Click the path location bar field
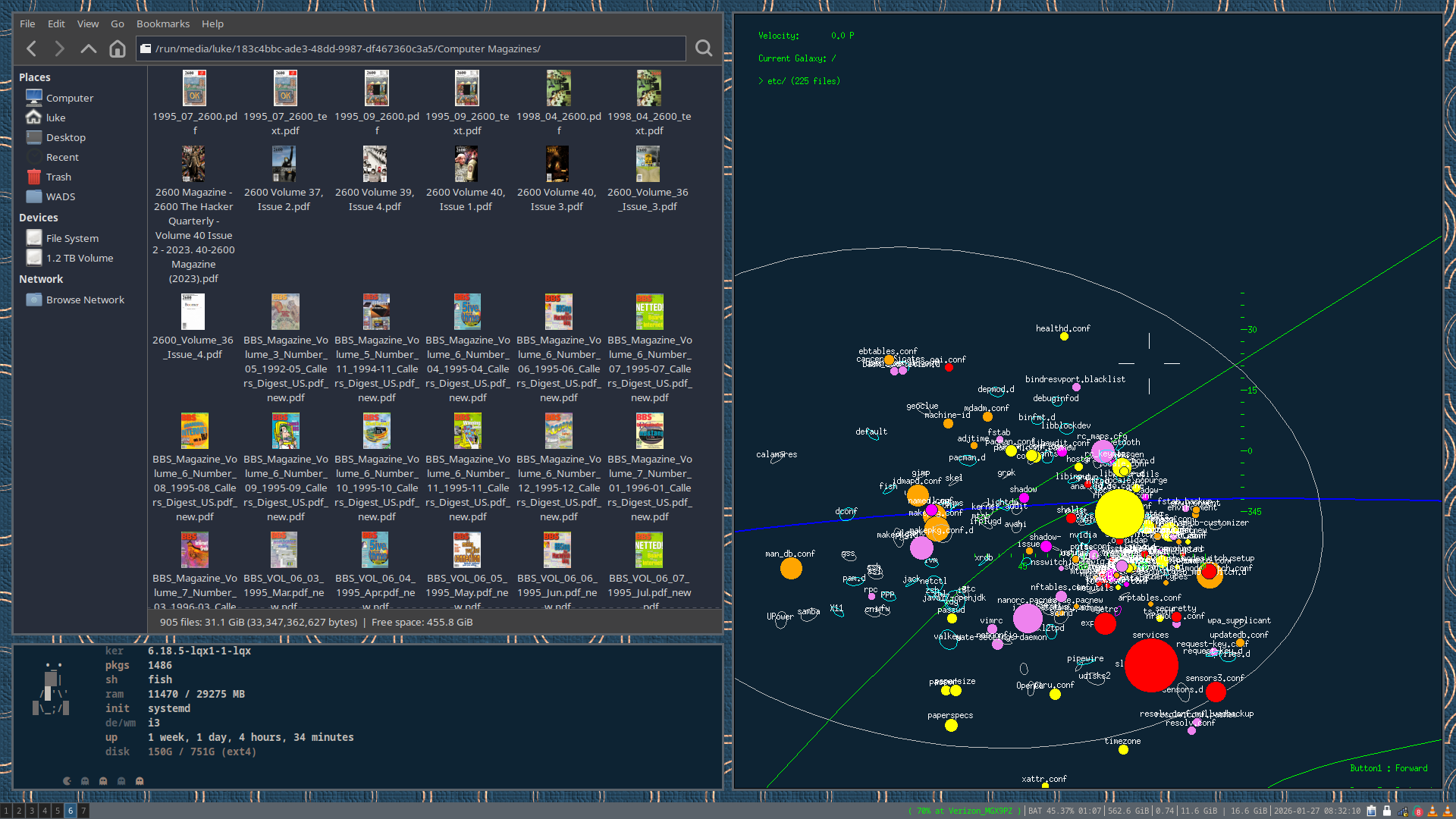 pos(417,49)
